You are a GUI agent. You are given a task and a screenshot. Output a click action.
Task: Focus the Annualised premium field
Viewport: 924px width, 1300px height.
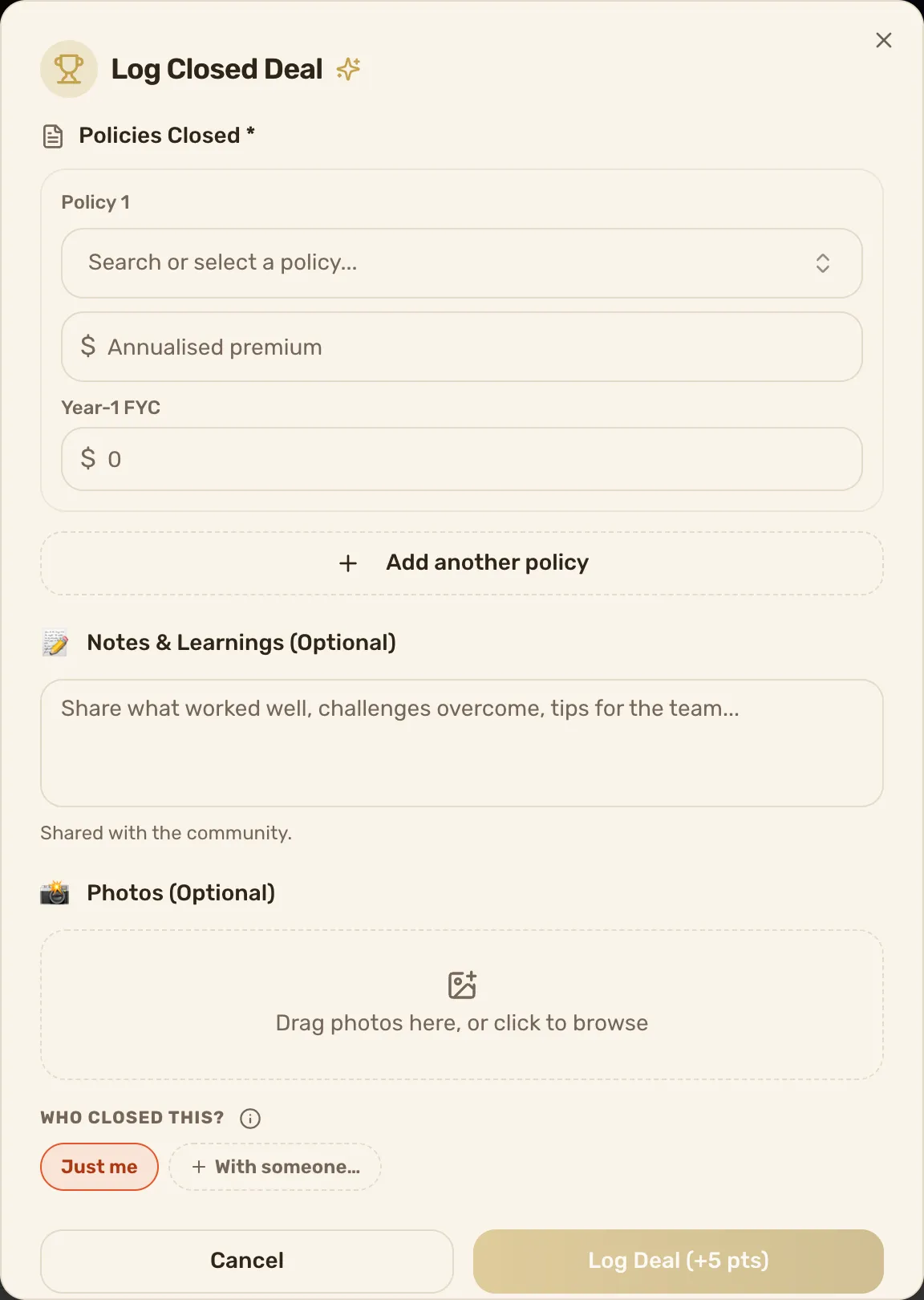pos(462,347)
